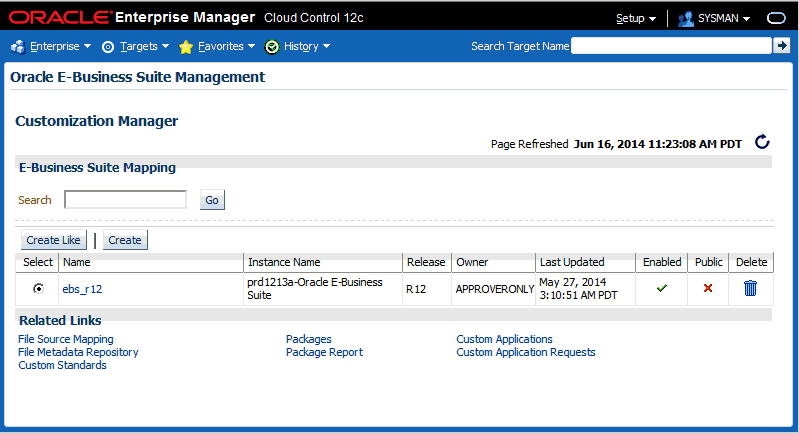Open the Enterprise menu

(x=60, y=46)
